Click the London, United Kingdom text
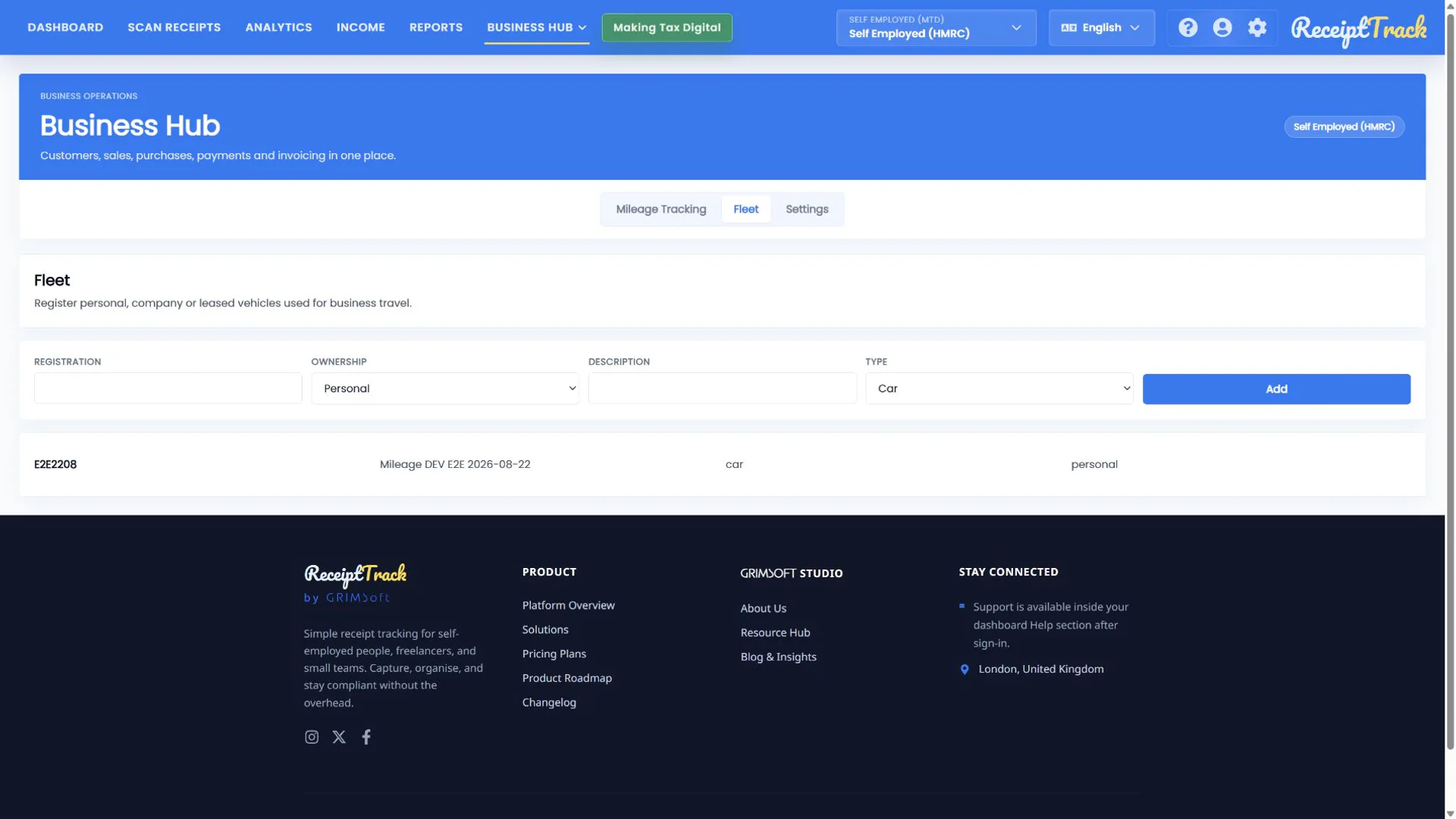 tap(1040, 669)
